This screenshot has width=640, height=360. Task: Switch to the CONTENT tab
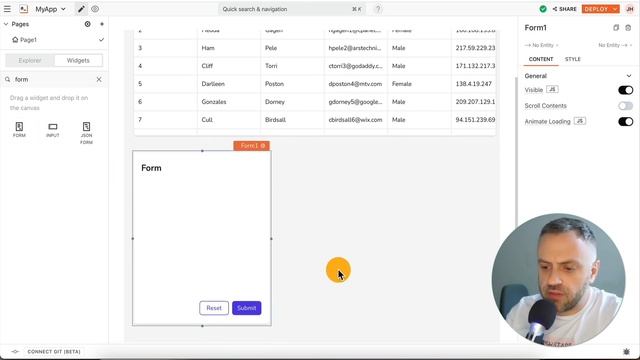tap(541, 59)
